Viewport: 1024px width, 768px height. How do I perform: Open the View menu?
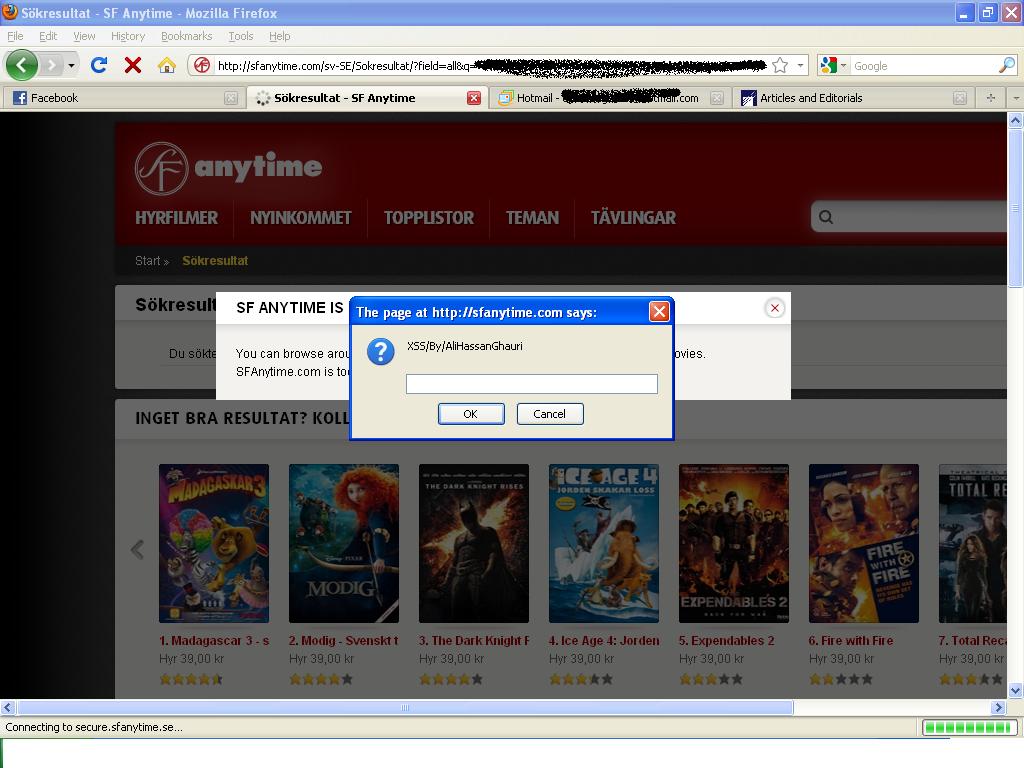tap(84, 36)
